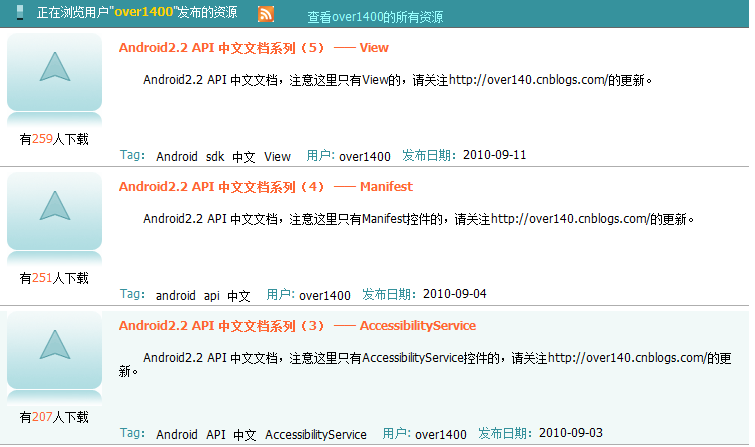
Task: Open the title Android2.2 API 中文文档系列(5) View
Action: [254, 48]
